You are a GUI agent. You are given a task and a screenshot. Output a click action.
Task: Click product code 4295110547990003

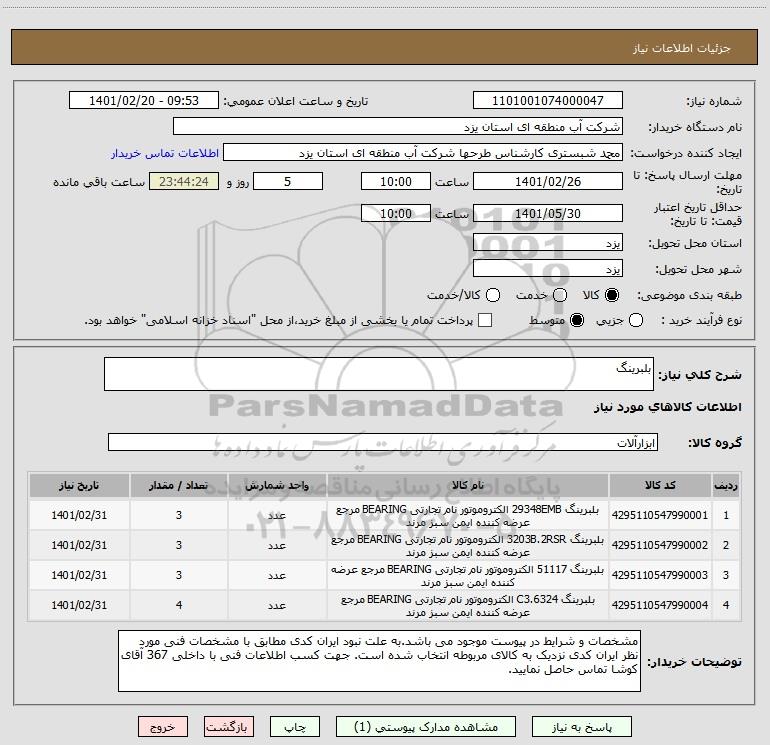660,575
